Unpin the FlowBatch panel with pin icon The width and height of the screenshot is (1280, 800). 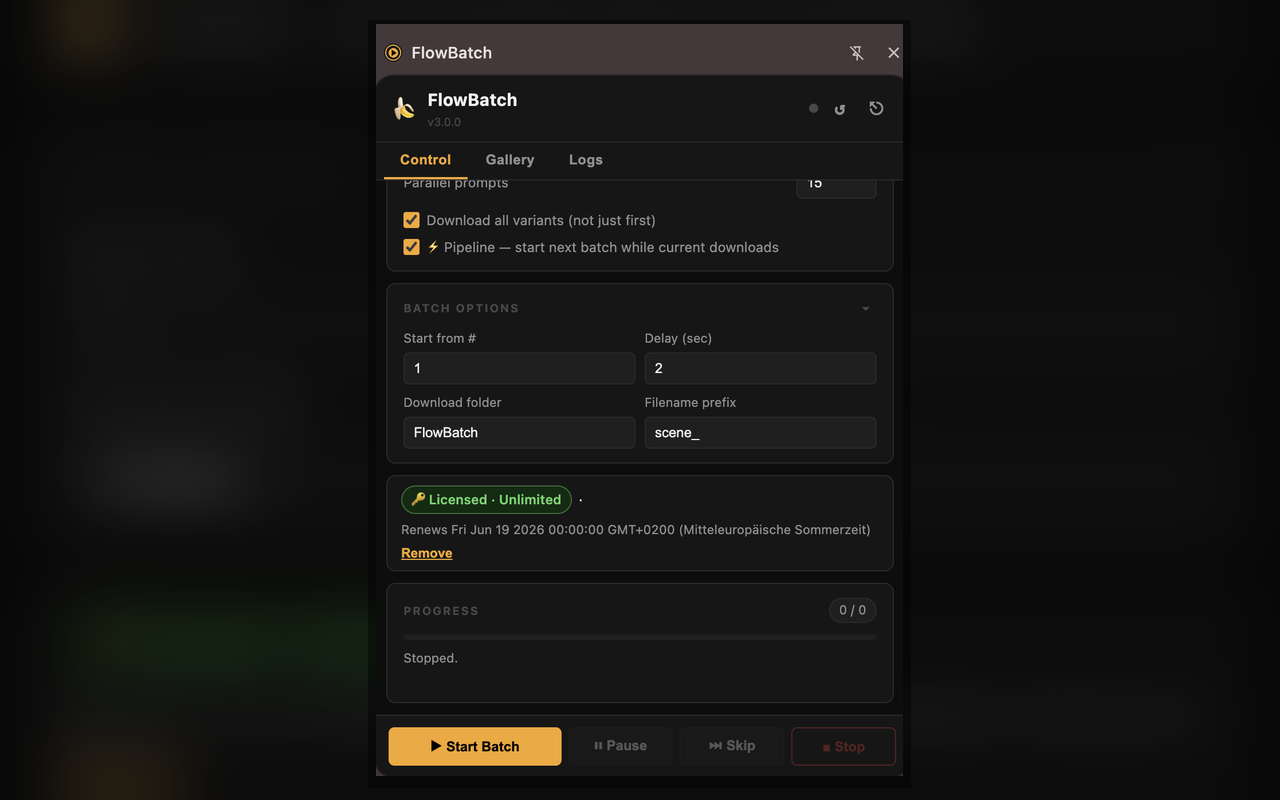856,53
